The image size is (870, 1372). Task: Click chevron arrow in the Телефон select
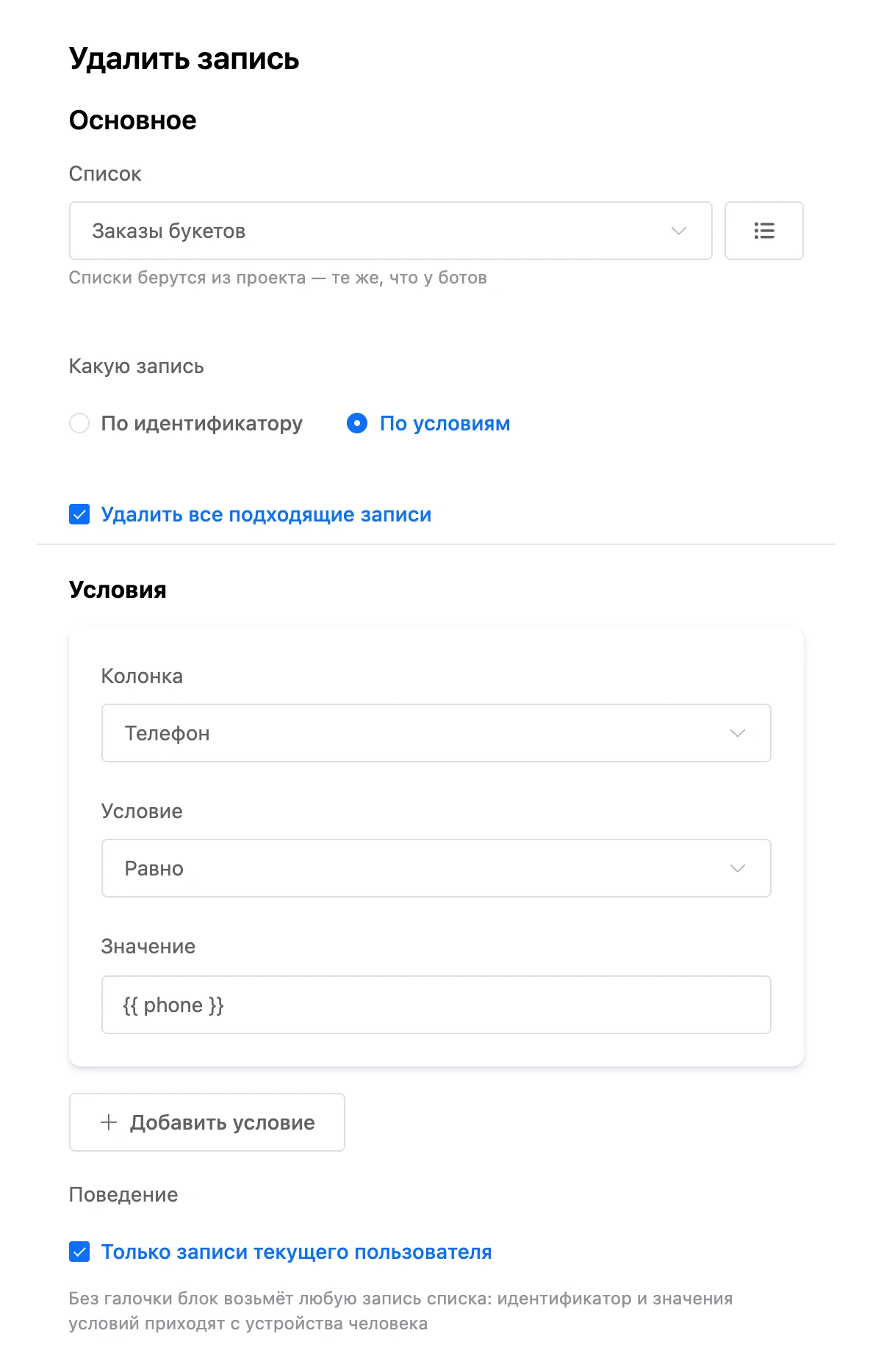tap(738, 733)
